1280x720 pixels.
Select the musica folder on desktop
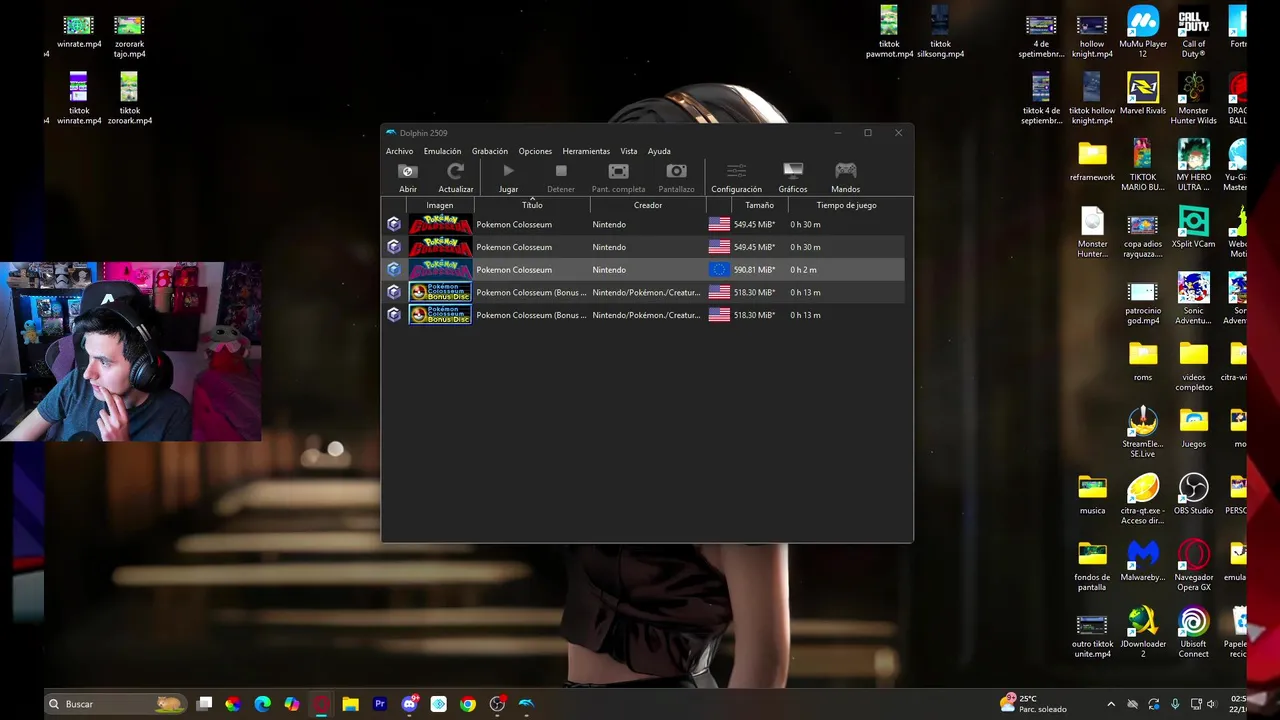(1092, 494)
